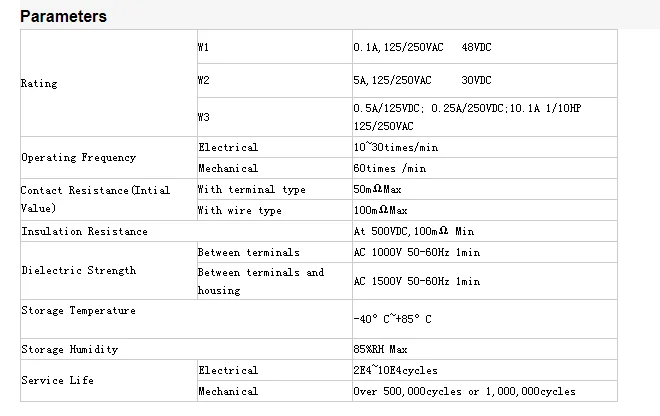
Task: Select the Dielectric Strength label
Action: coord(79,270)
